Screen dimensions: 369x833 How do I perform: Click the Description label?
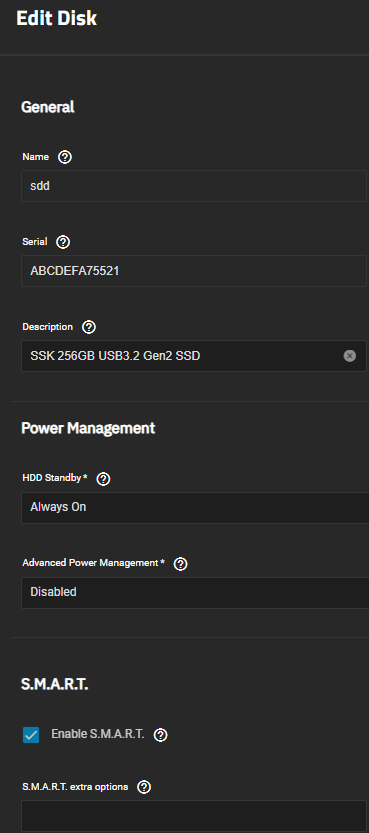tap(47, 327)
